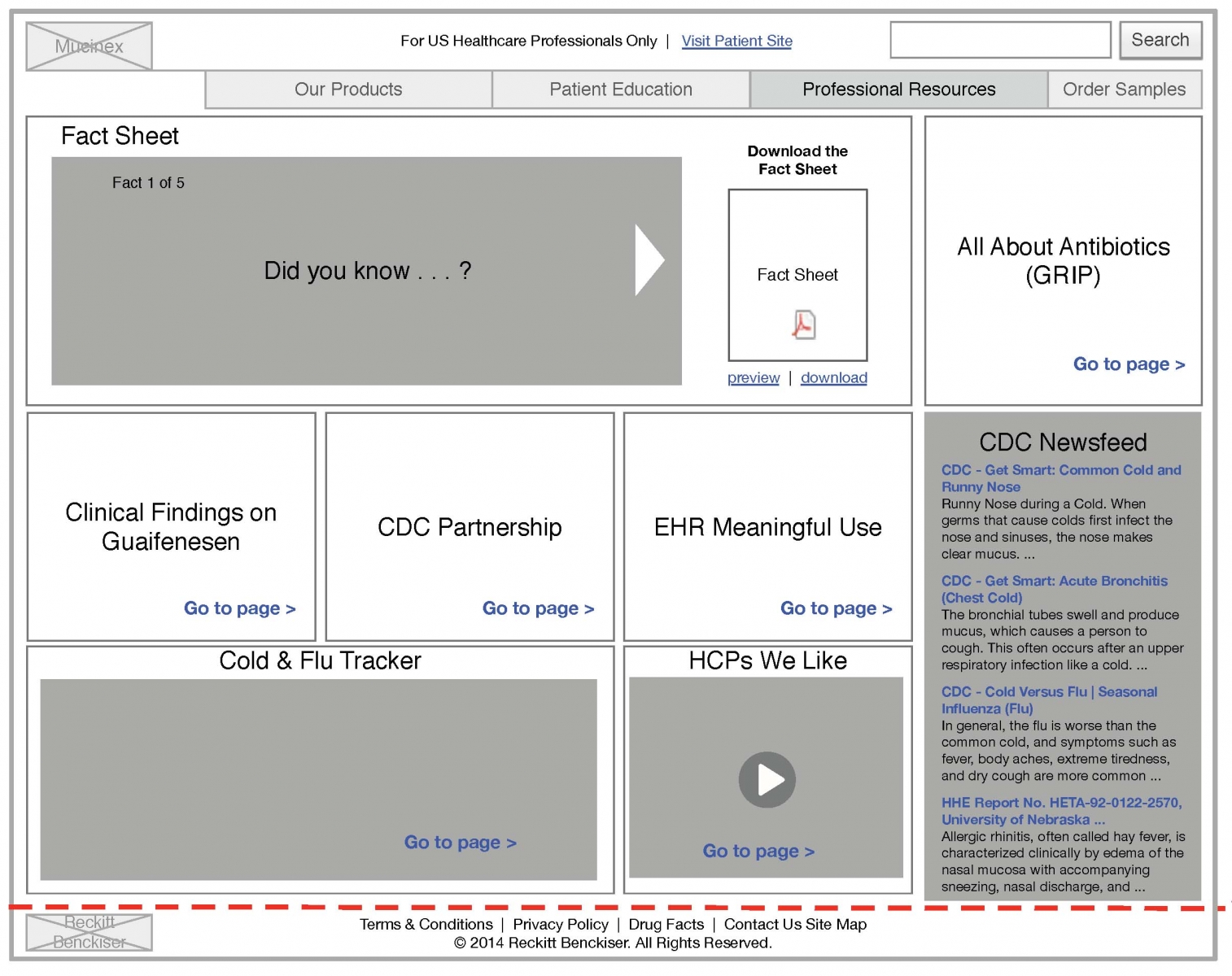Click the Reckitt Benckiser logo placeholder

[x=89, y=932]
